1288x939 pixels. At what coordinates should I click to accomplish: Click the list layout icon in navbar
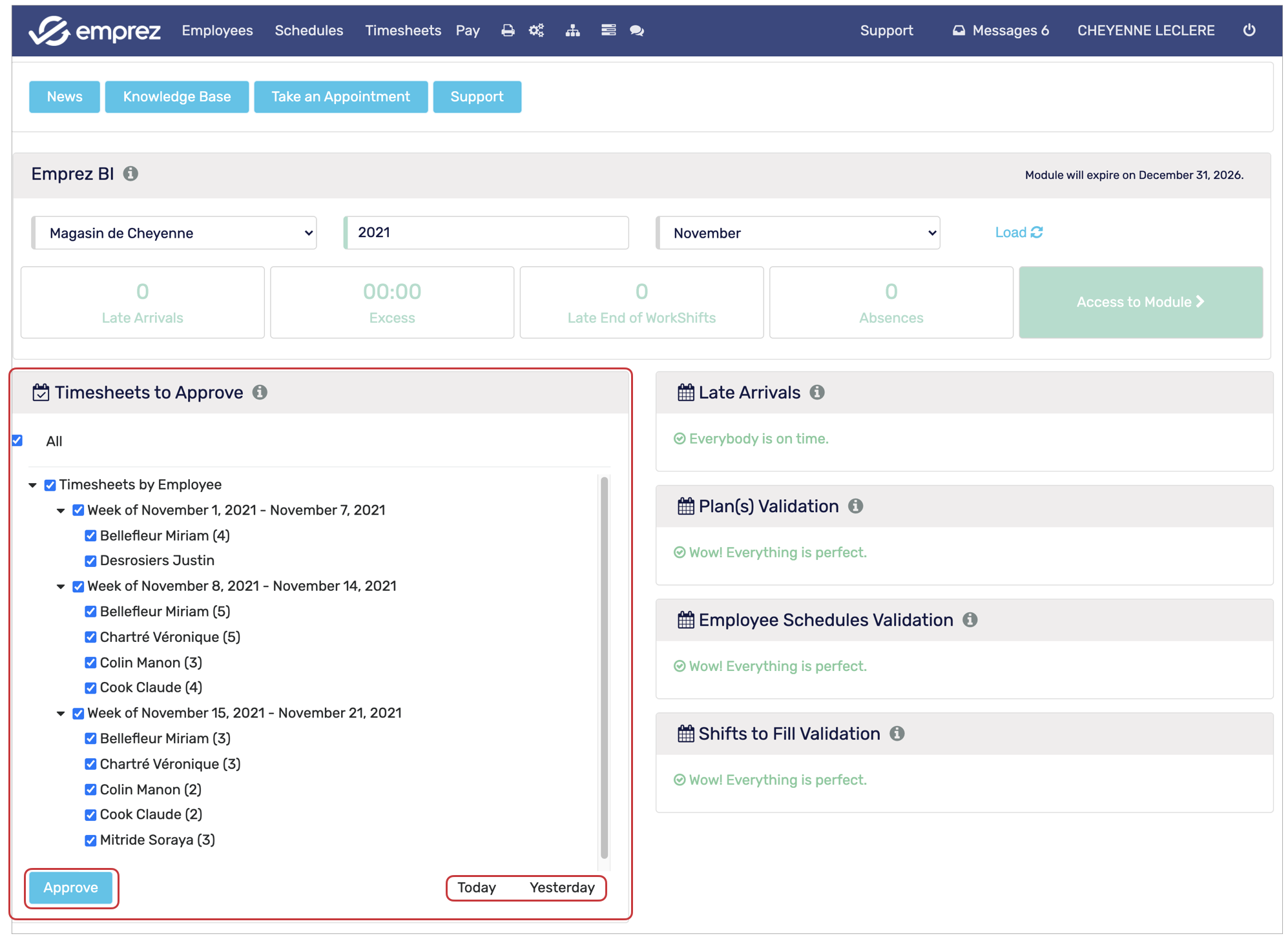point(608,30)
